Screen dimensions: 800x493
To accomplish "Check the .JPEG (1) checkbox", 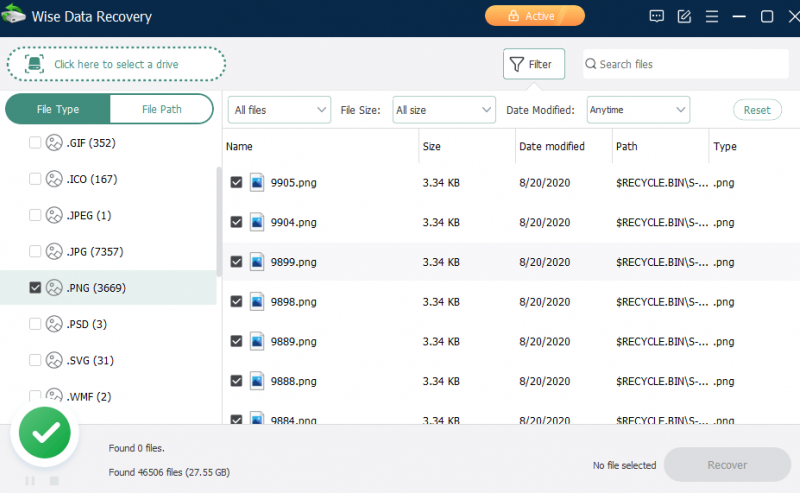I will pos(35,215).
